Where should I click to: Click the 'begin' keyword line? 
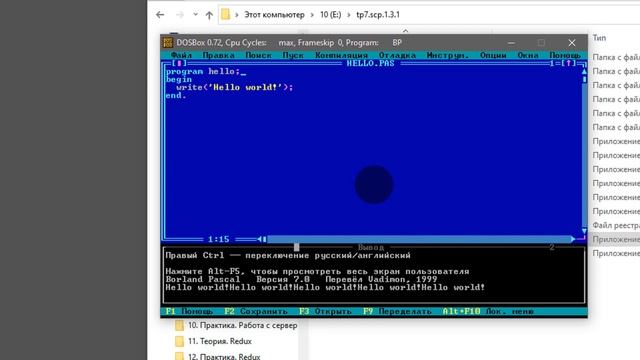(x=179, y=79)
